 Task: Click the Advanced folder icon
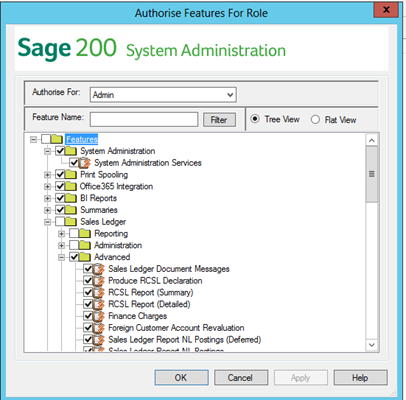pos(85,257)
